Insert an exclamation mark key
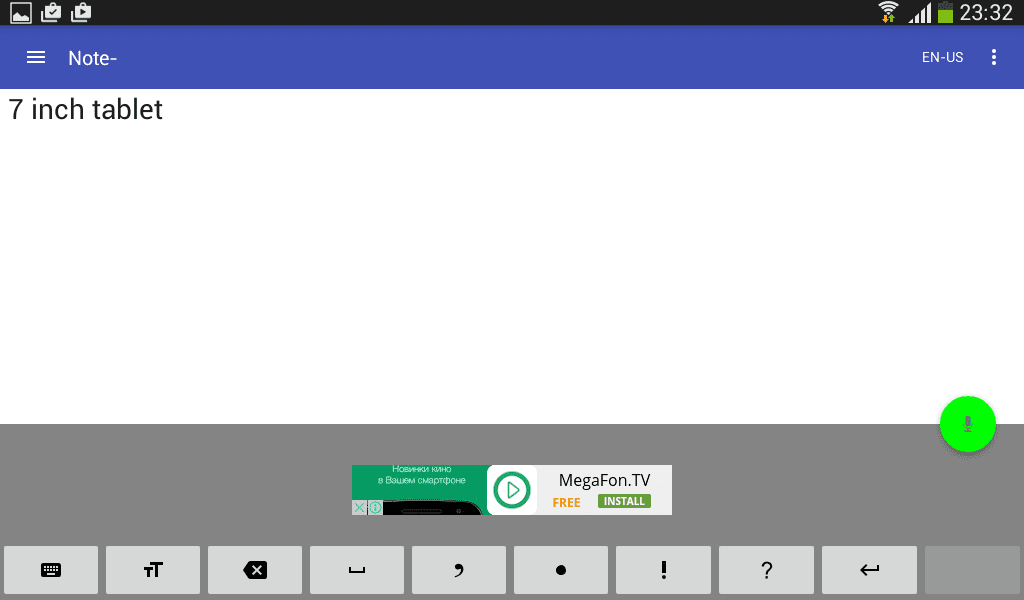 point(664,570)
